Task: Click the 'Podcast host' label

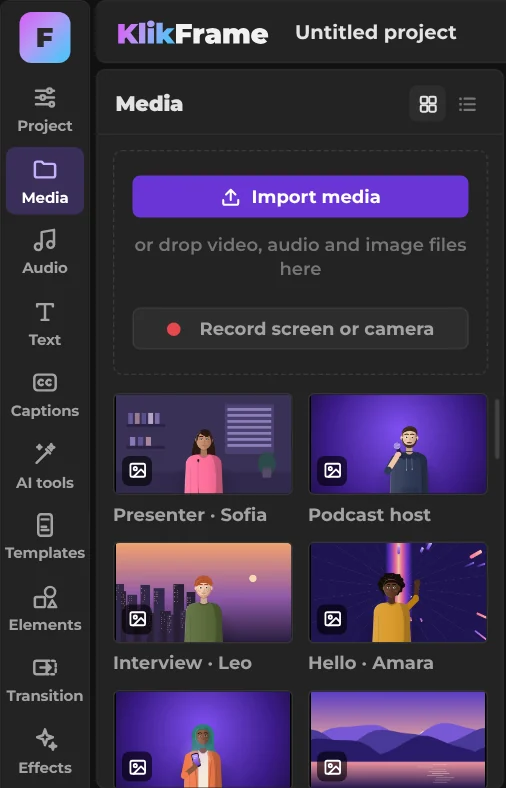Action: 369,515
